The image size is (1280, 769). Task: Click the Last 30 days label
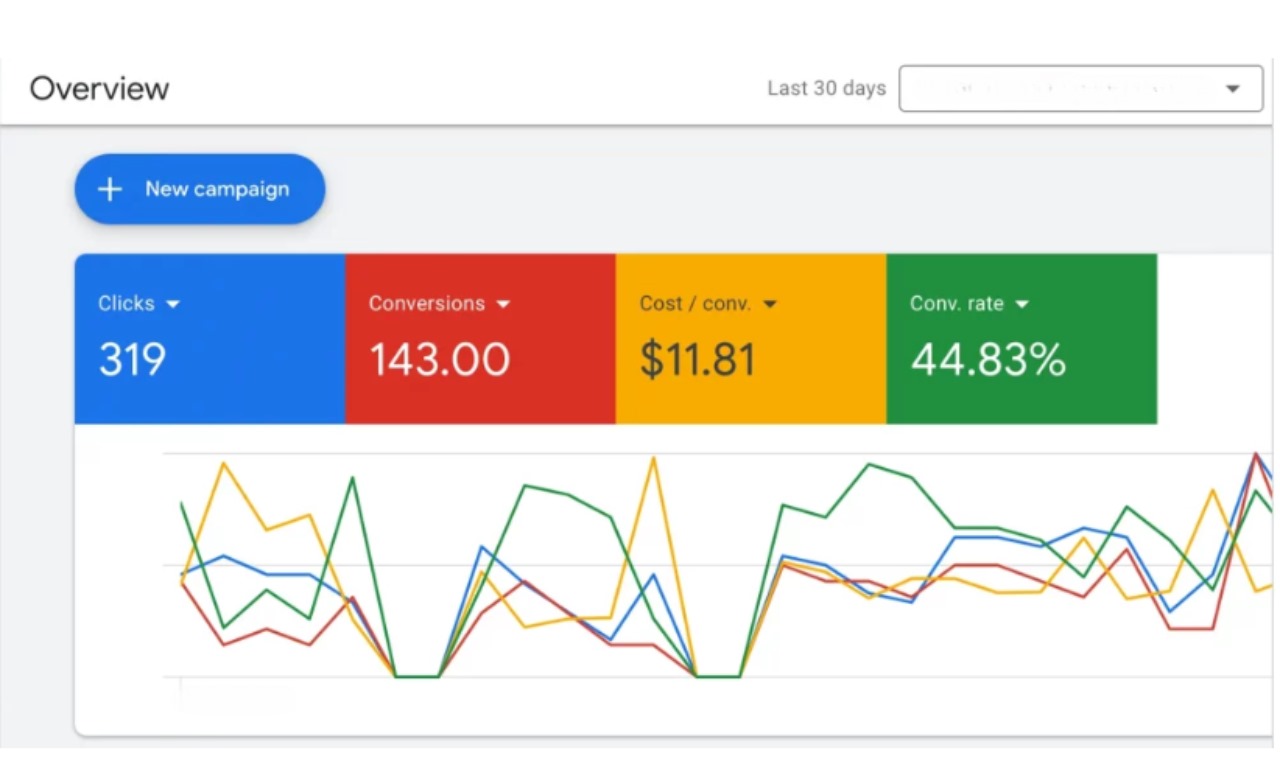coord(826,88)
